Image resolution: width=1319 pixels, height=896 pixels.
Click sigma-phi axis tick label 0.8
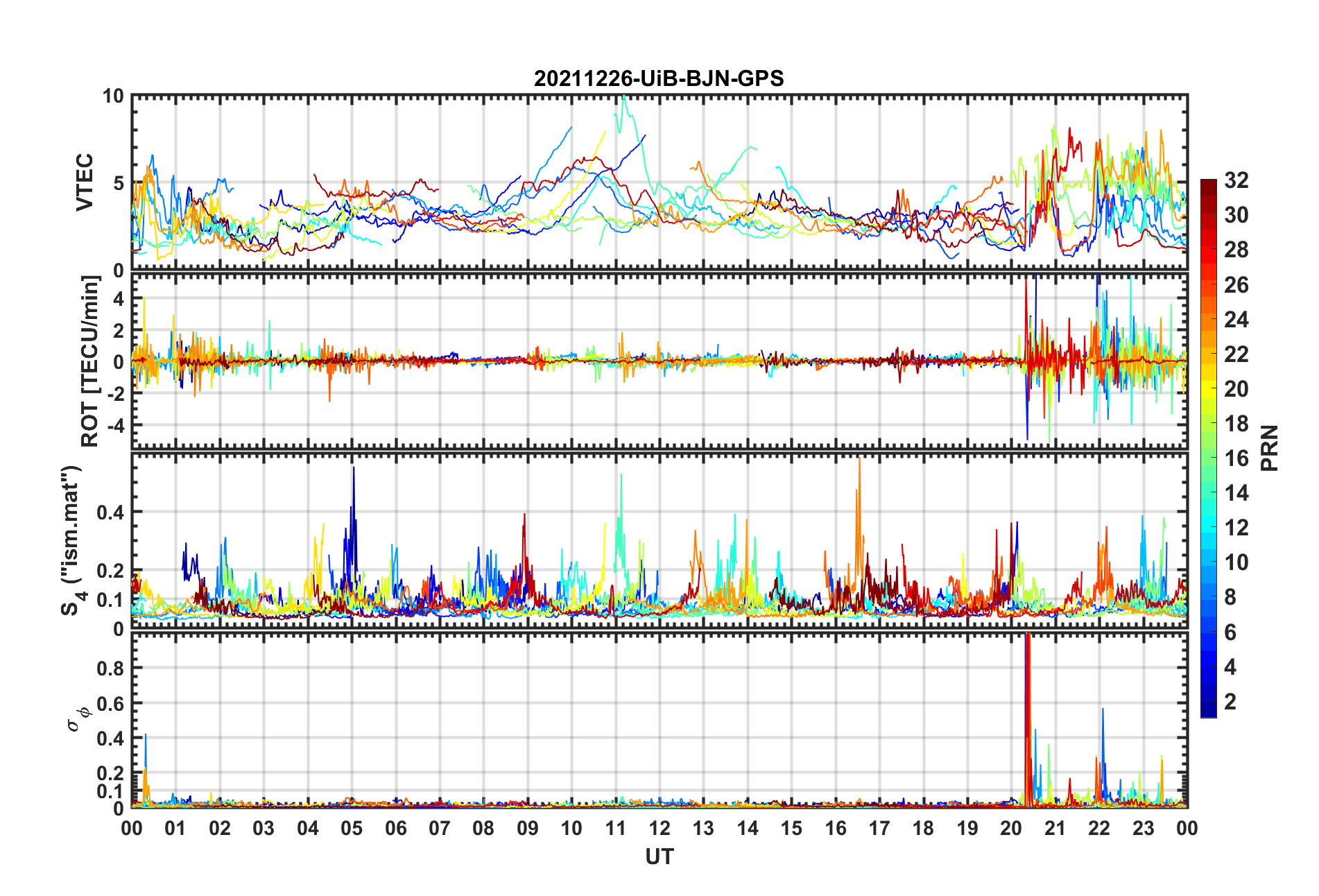(x=110, y=669)
